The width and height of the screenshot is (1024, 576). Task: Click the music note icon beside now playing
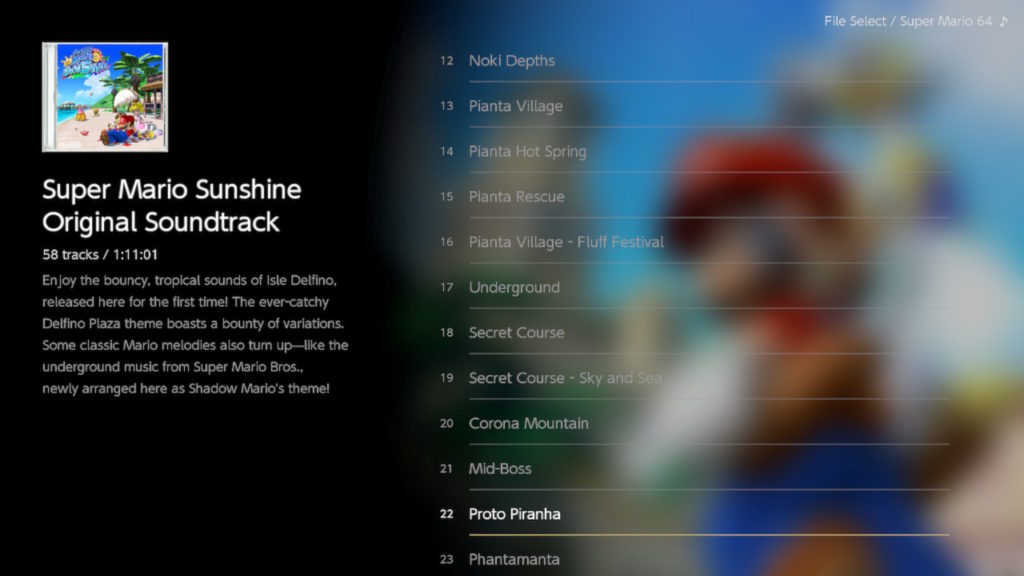1004,22
